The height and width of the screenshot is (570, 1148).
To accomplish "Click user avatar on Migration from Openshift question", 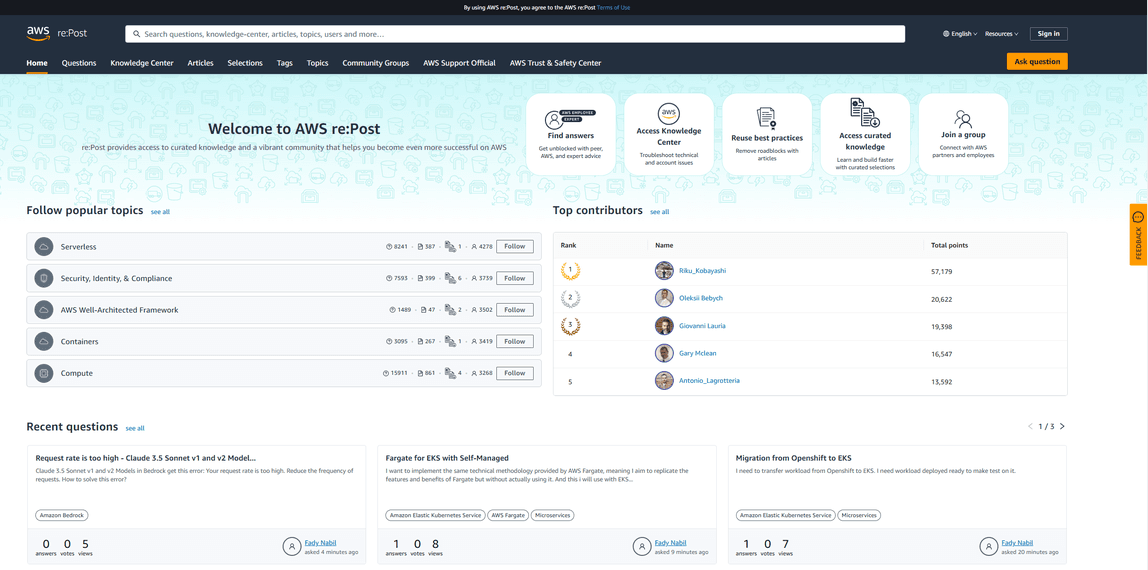I will (989, 546).
